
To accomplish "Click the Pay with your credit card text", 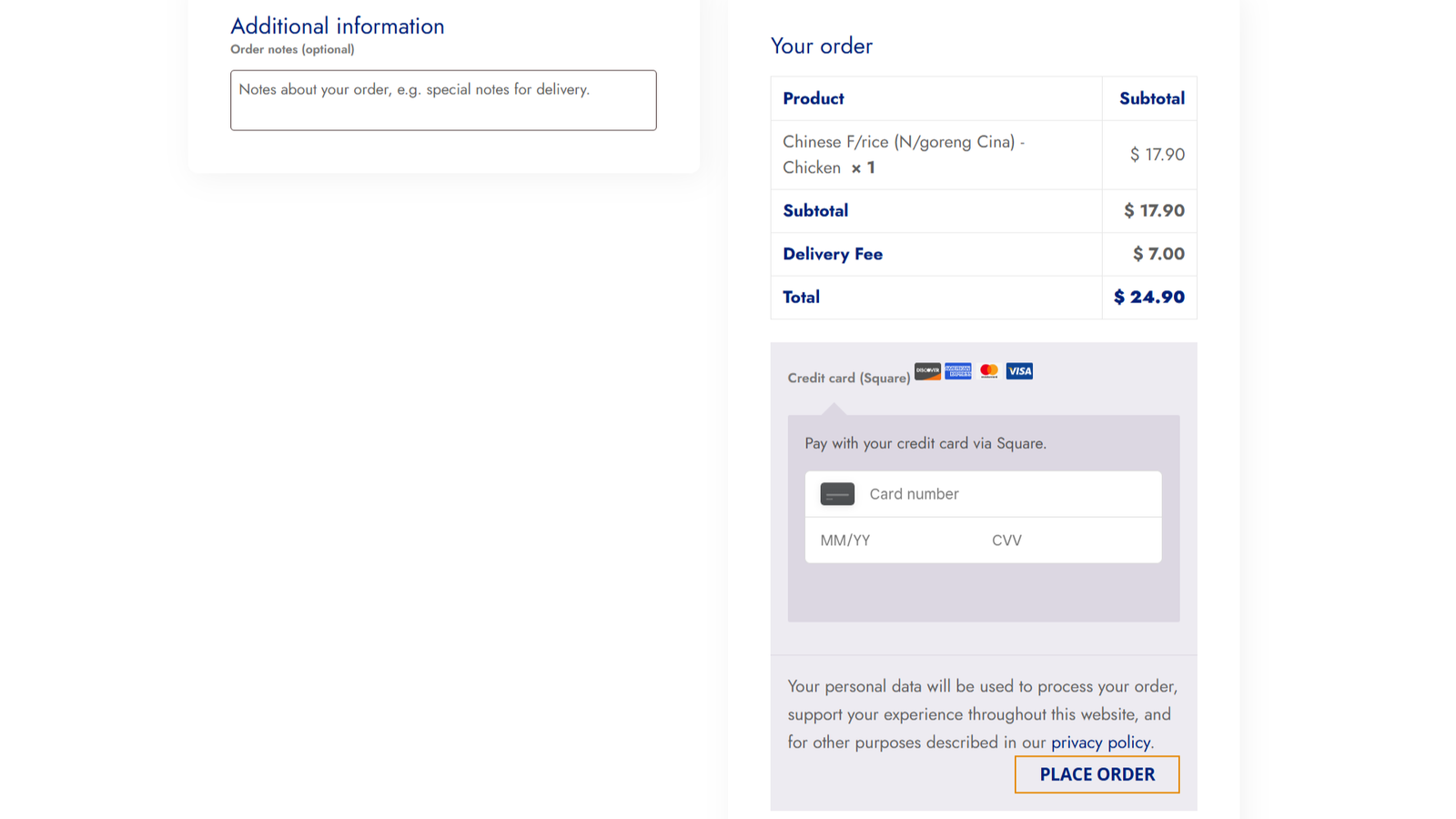I will [925, 443].
